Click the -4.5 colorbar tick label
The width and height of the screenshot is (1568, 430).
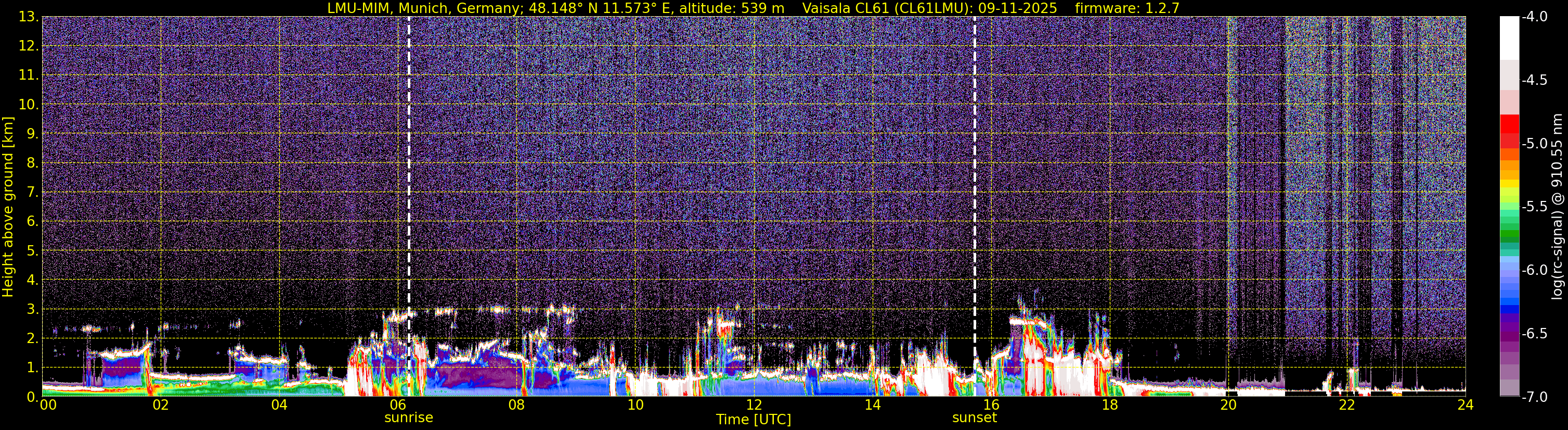tap(1534, 80)
